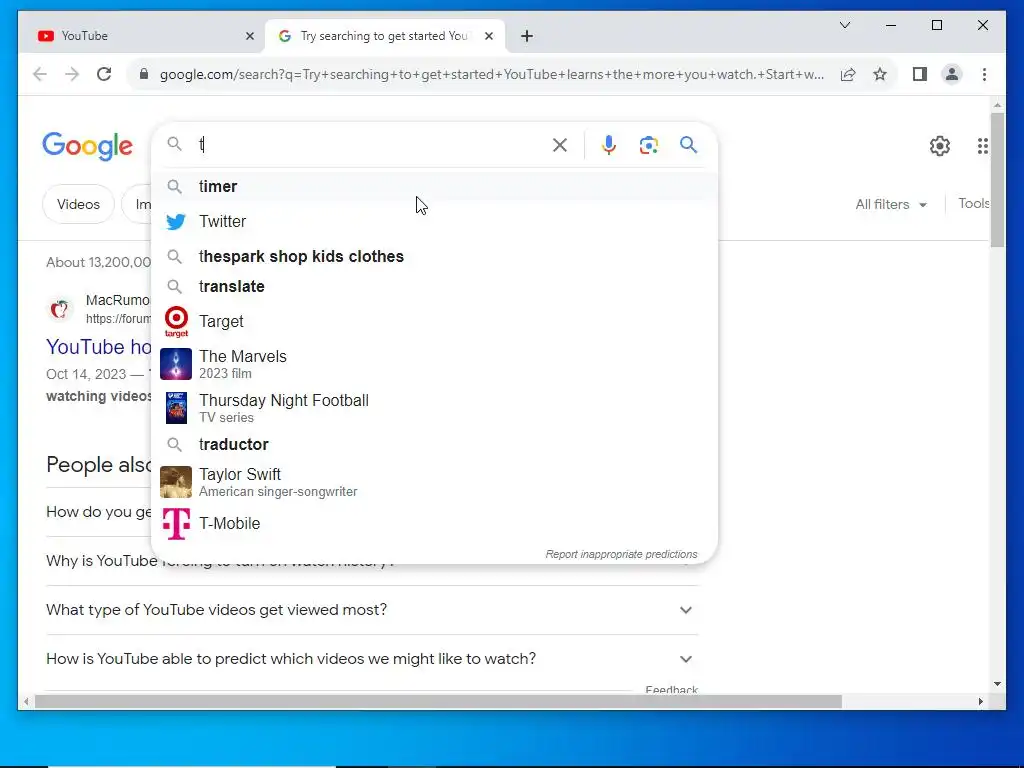This screenshot has width=1024, height=768.
Task: Open Chrome profile avatar
Action: [x=952, y=74]
